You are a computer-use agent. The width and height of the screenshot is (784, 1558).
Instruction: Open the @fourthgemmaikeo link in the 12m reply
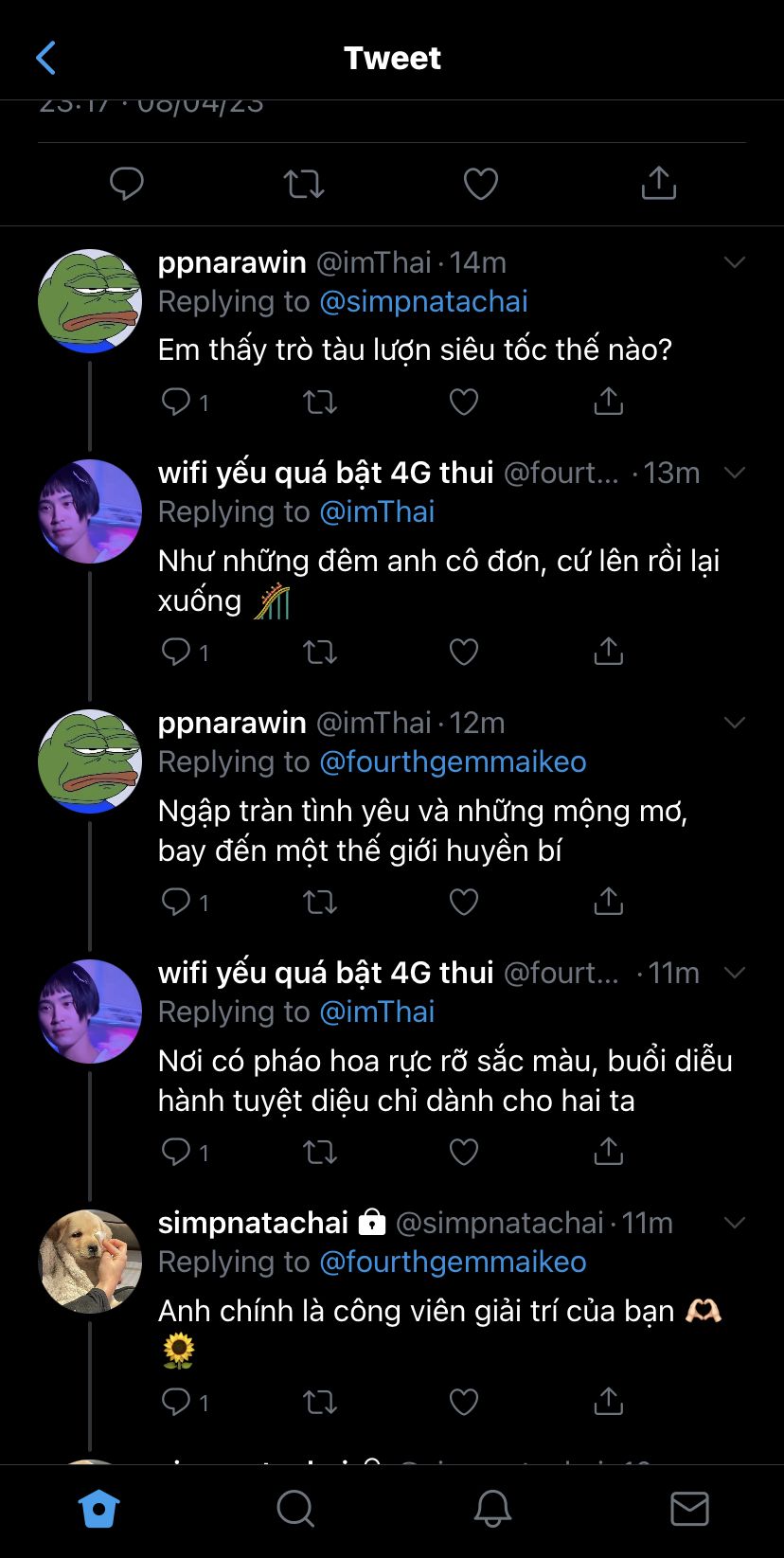453,762
